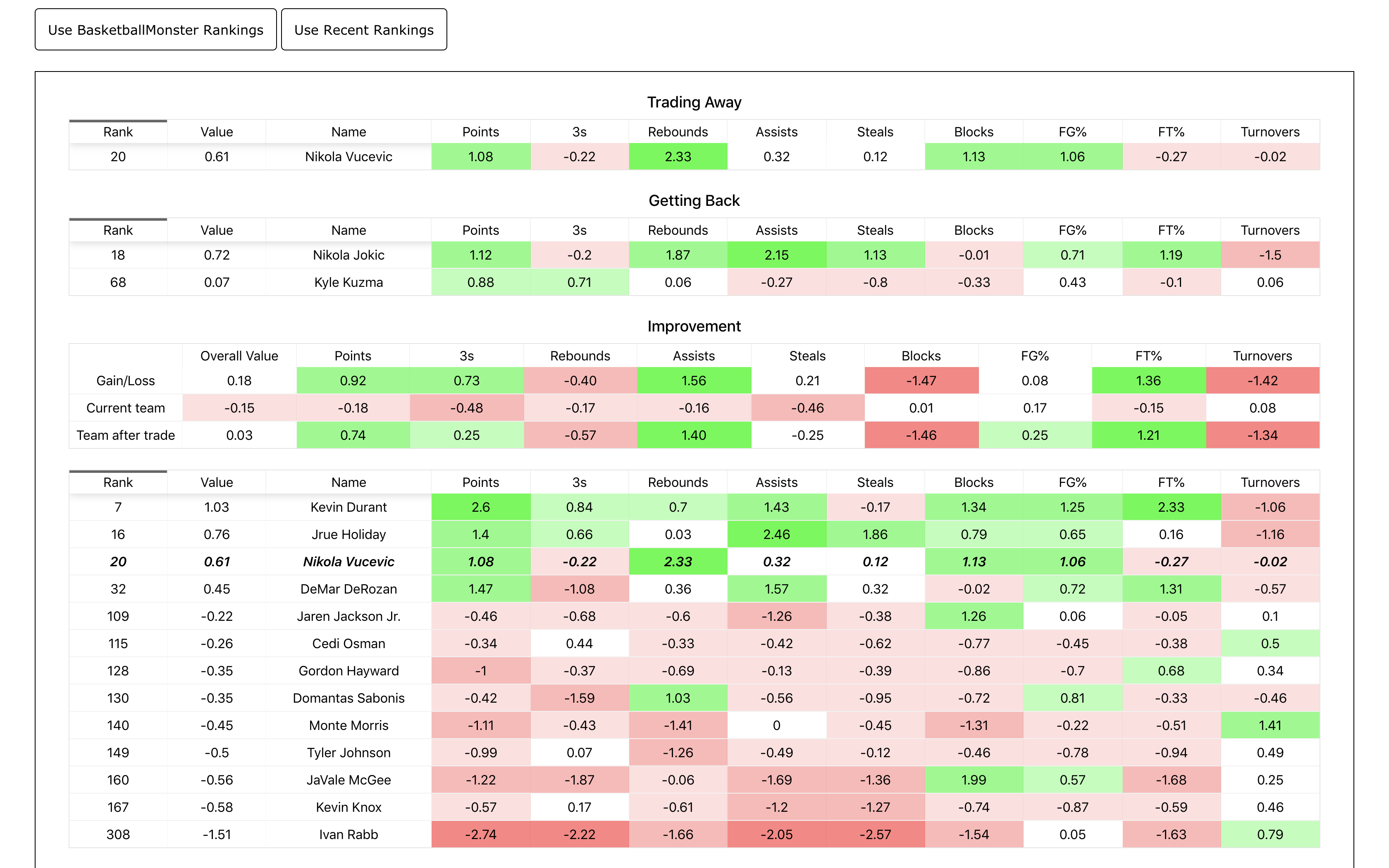1389x868 pixels.
Task: Select Kevin Durant in the player list
Action: click(x=348, y=507)
